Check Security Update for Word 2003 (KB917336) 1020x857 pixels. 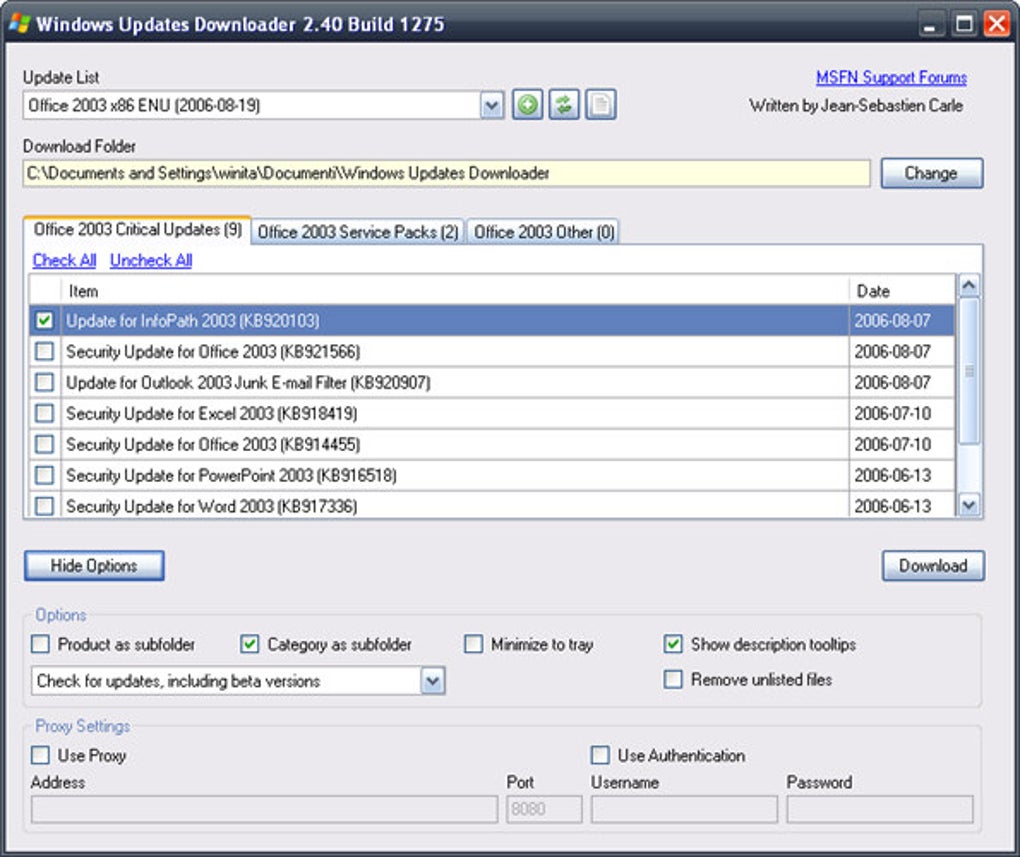pos(44,506)
